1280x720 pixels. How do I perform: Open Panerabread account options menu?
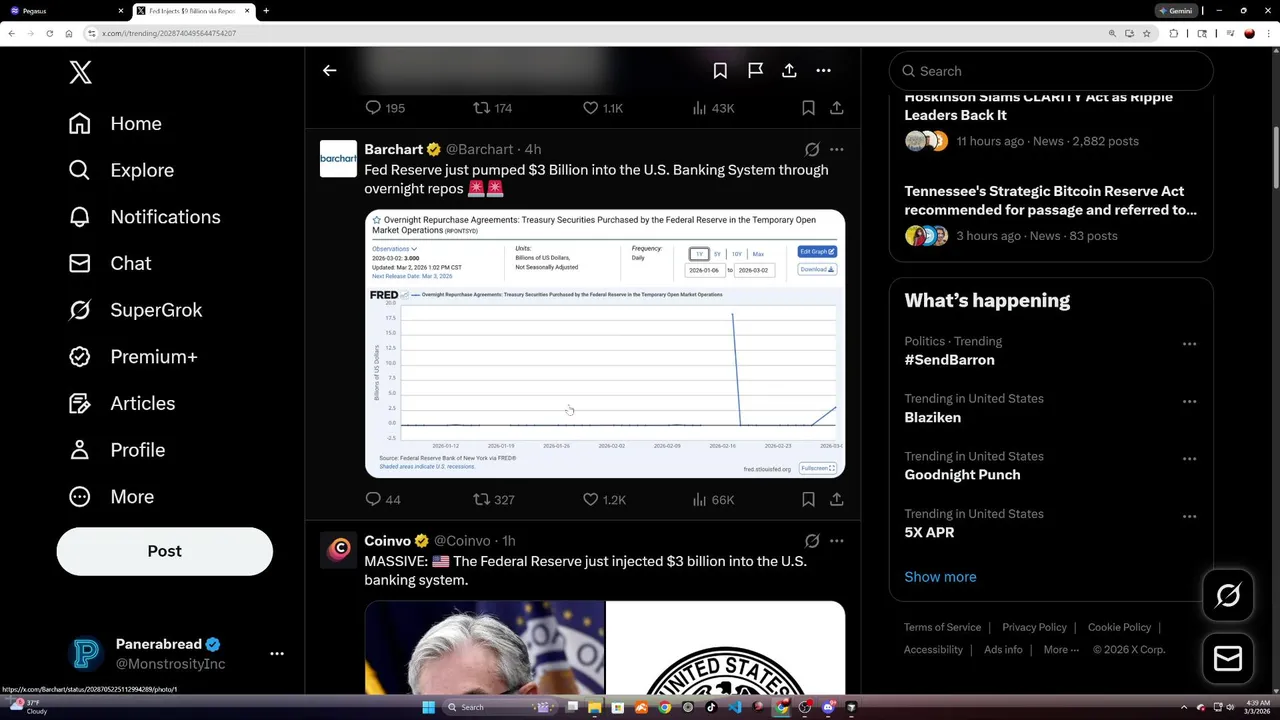pos(277,654)
